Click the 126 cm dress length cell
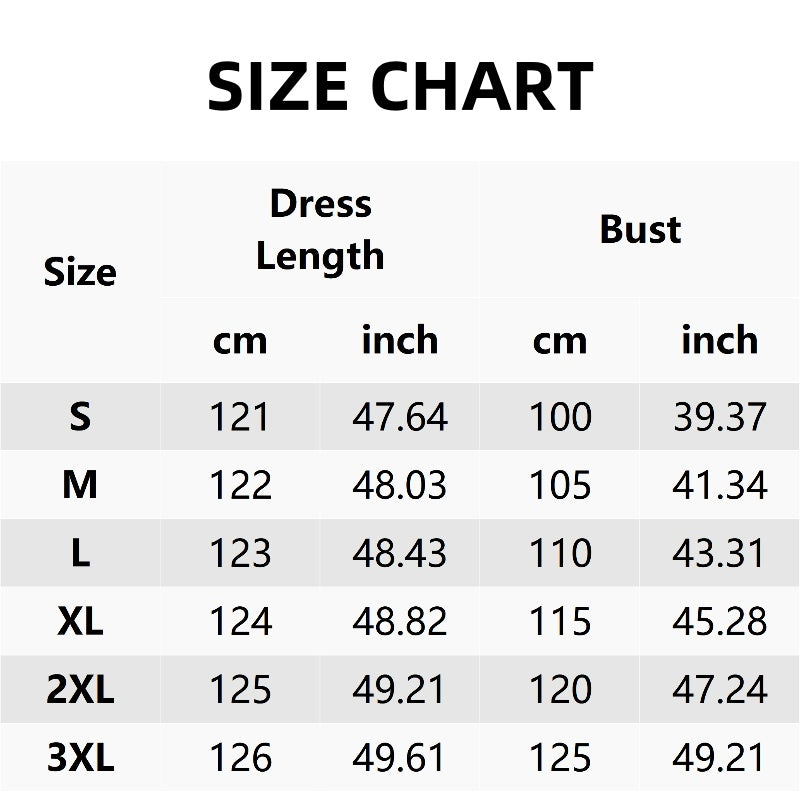This screenshot has width=800, height=800. (x=240, y=758)
